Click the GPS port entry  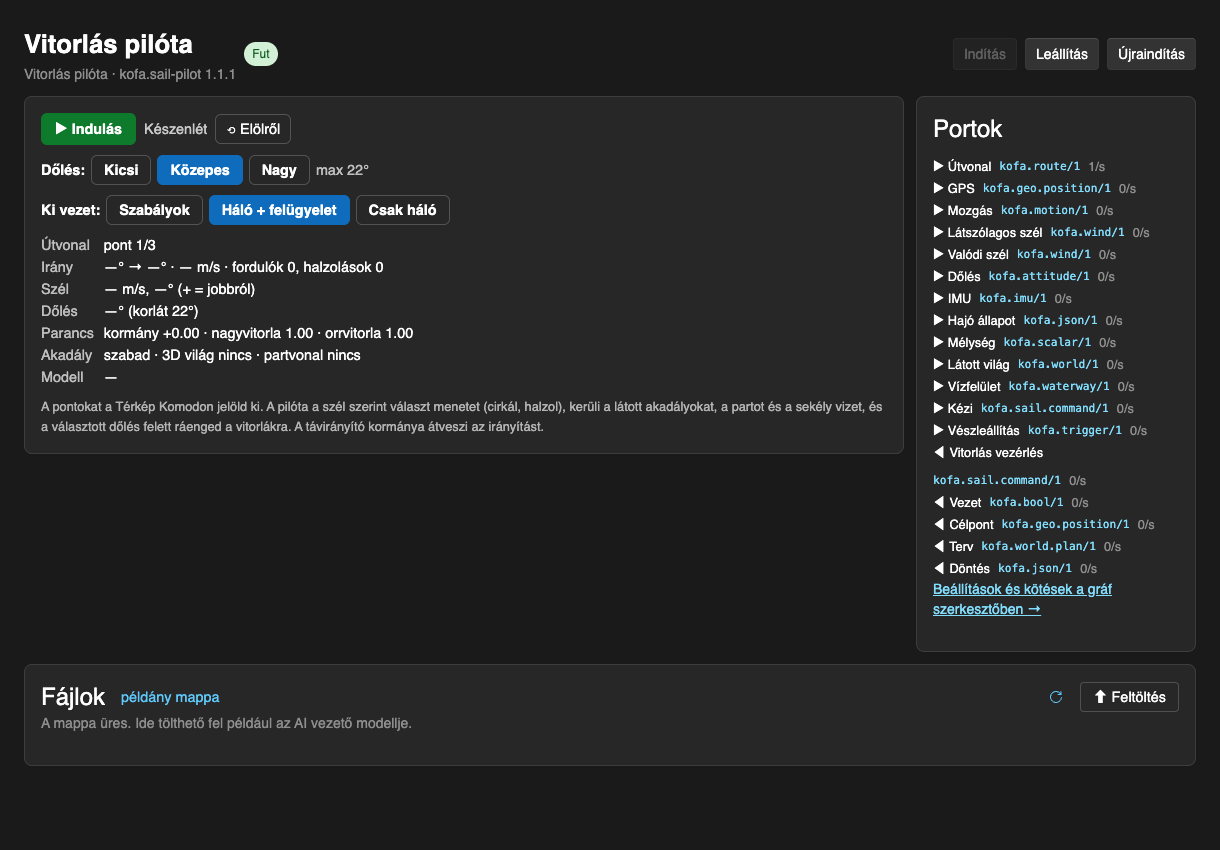point(1034,188)
